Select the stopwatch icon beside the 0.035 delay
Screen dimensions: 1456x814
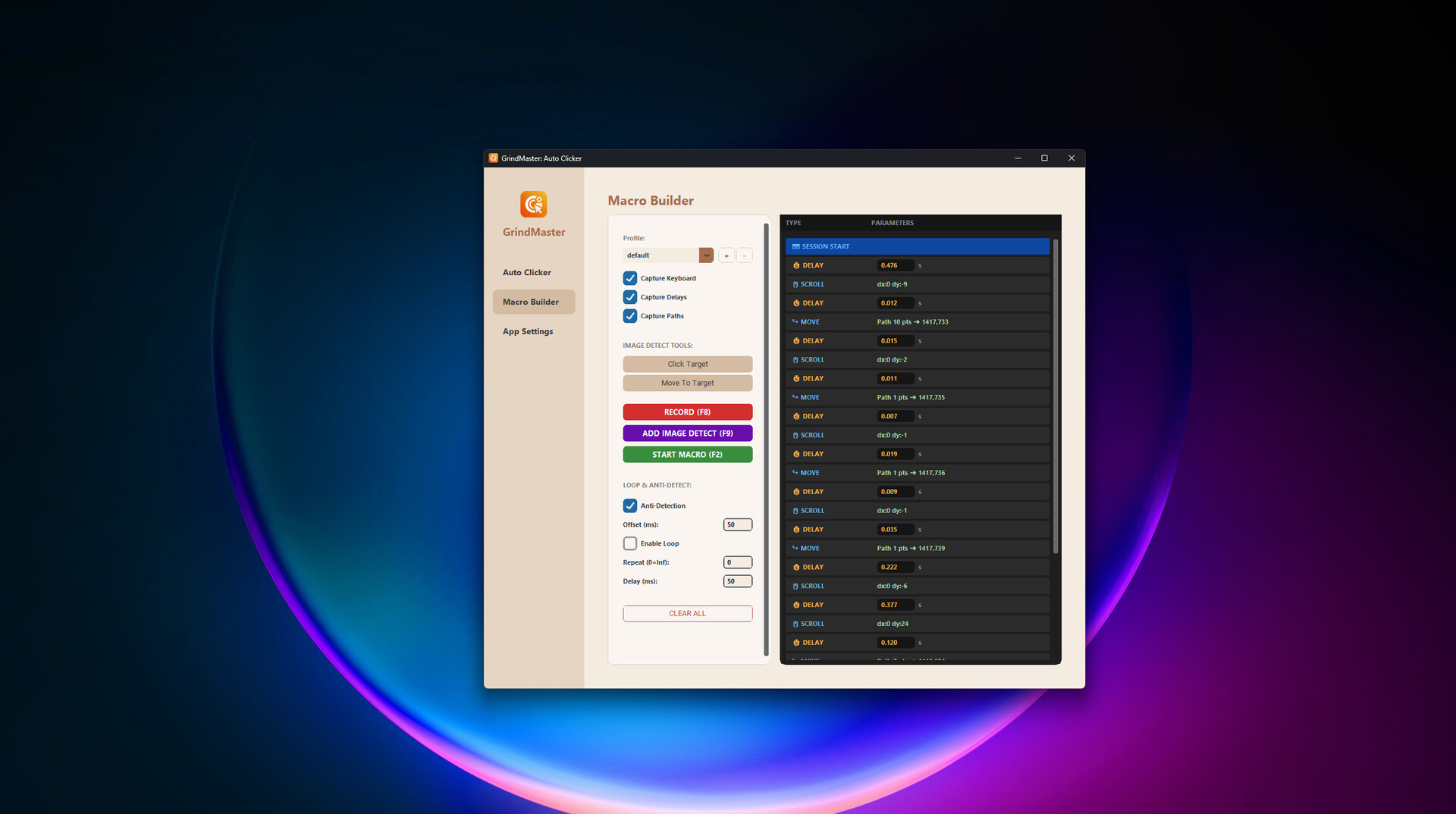796,530
